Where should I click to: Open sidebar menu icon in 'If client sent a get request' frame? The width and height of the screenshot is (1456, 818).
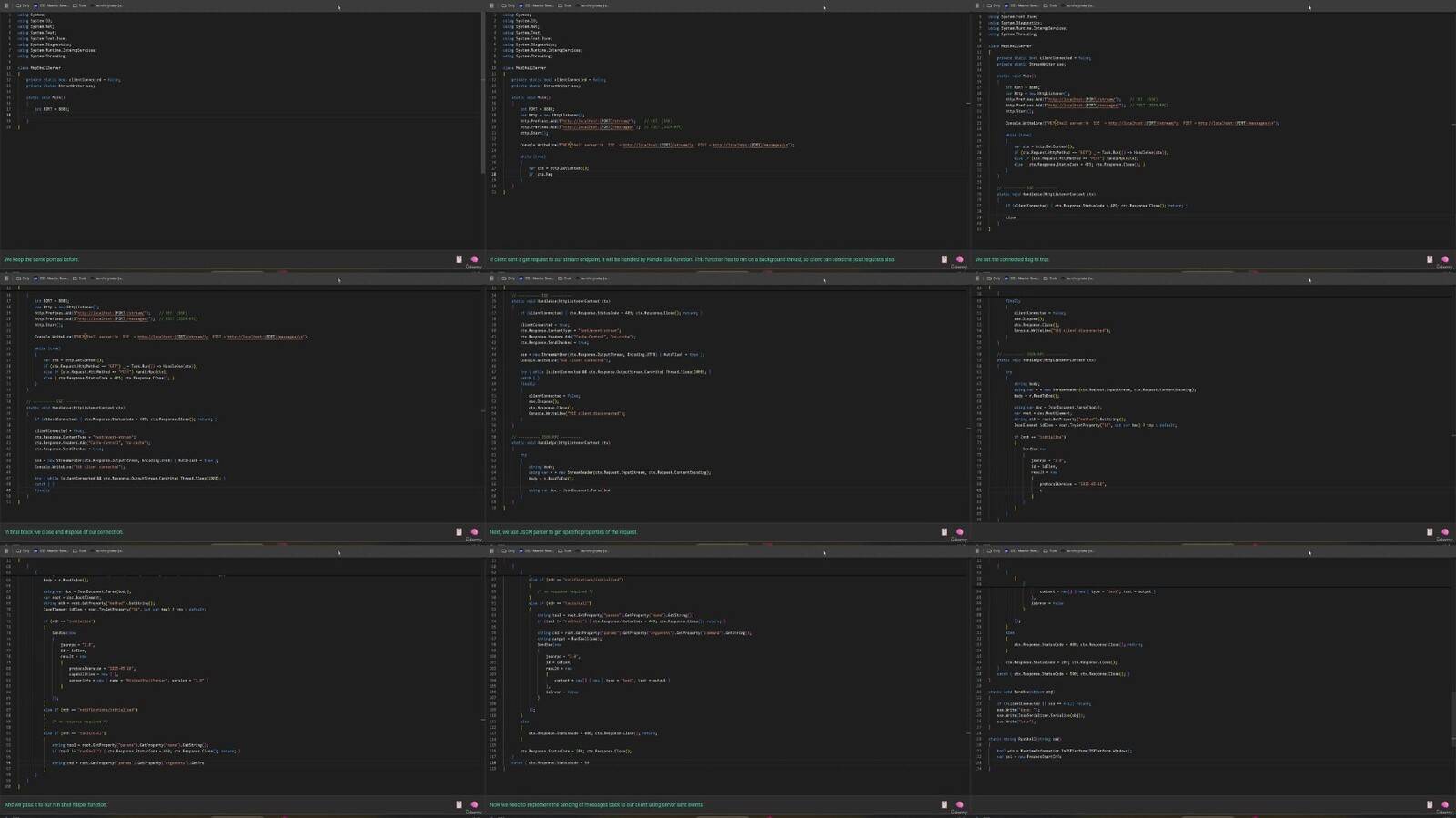(x=492, y=5)
